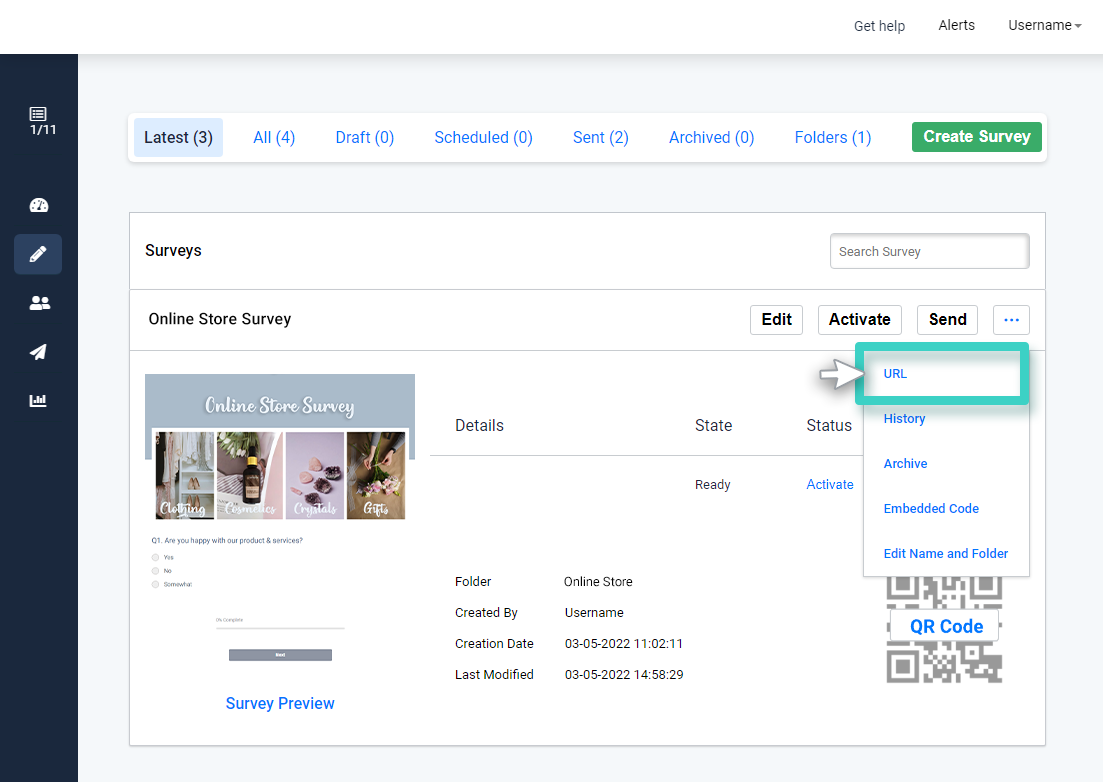This screenshot has height=782, width=1103.
Task: Click the Edit button for Online Store Survey
Action: pyautogui.click(x=777, y=320)
